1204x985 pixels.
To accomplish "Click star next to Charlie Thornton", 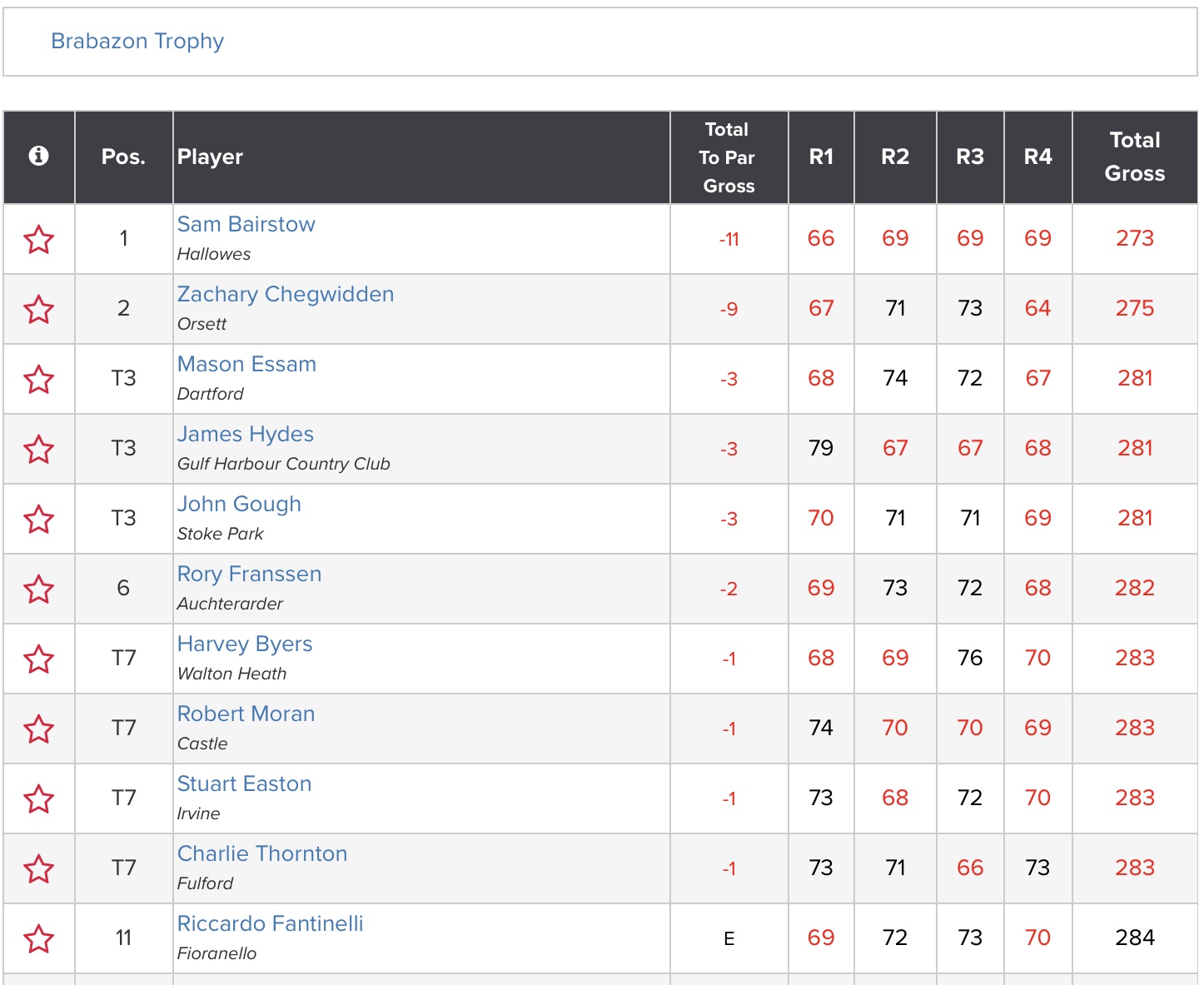I will (x=38, y=869).
